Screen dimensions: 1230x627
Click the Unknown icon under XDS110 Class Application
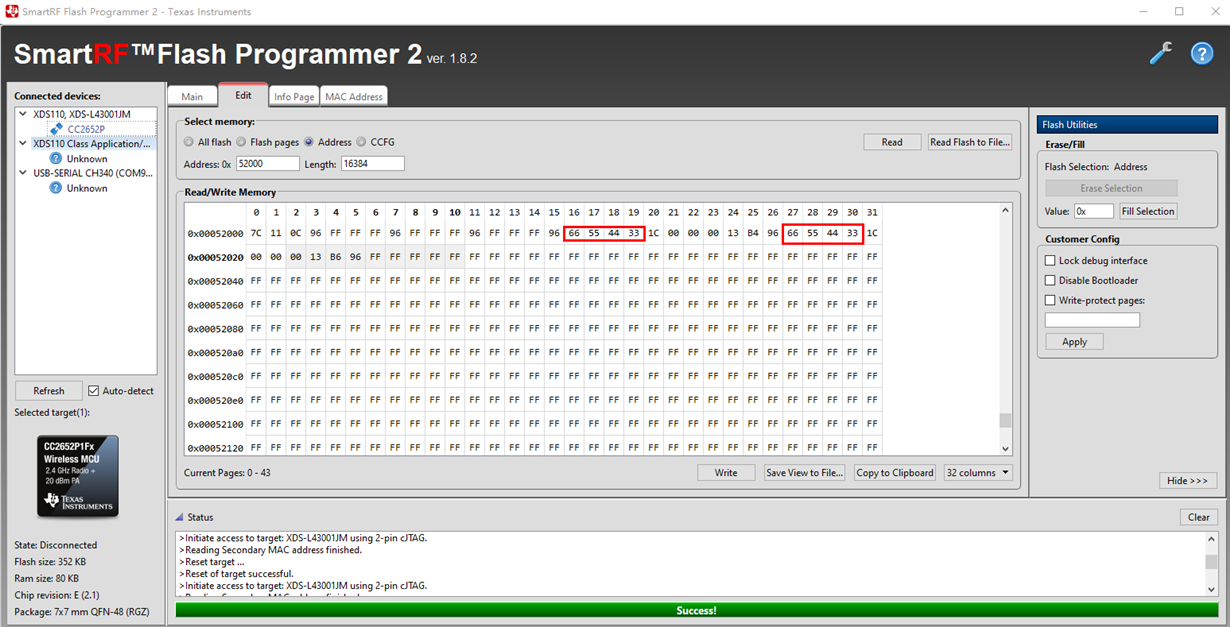(x=56, y=158)
